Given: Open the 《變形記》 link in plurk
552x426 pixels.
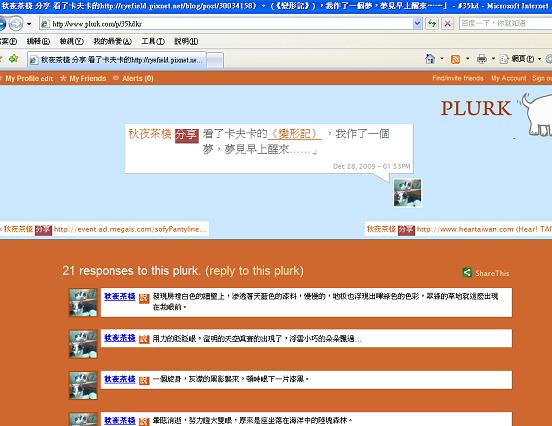Looking at the screenshot, I should (294, 134).
